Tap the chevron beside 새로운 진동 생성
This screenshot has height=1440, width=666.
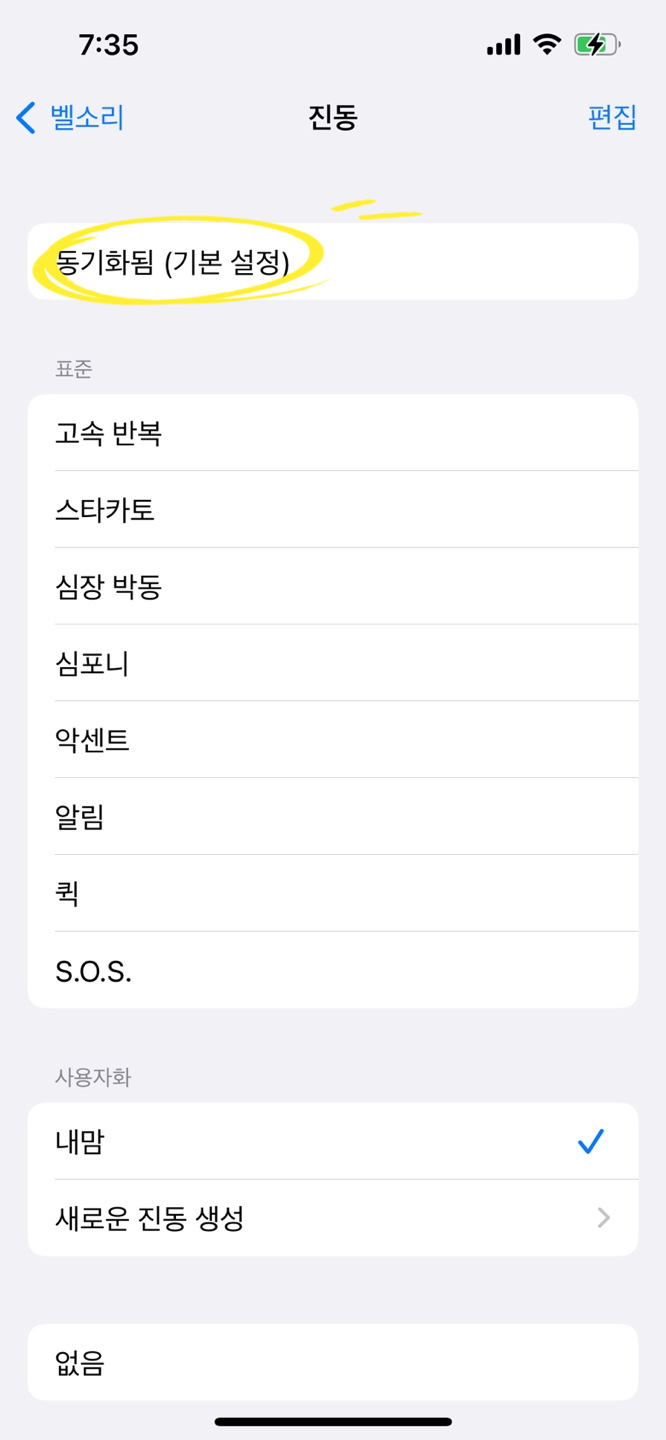603,1218
